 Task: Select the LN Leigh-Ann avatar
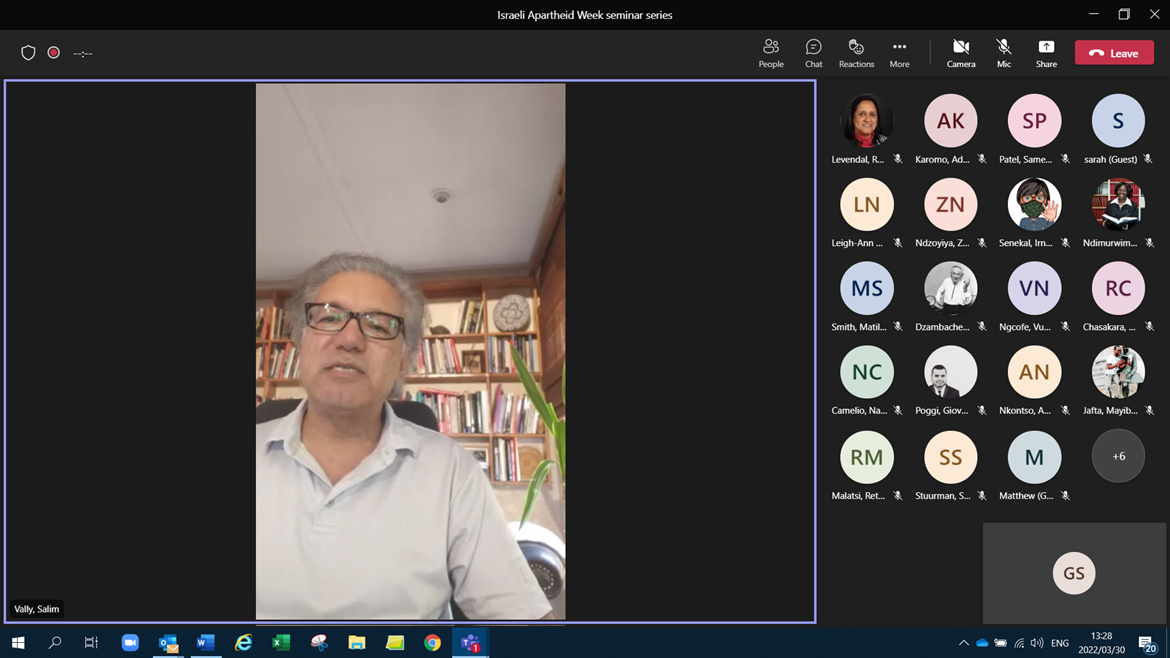[866, 204]
